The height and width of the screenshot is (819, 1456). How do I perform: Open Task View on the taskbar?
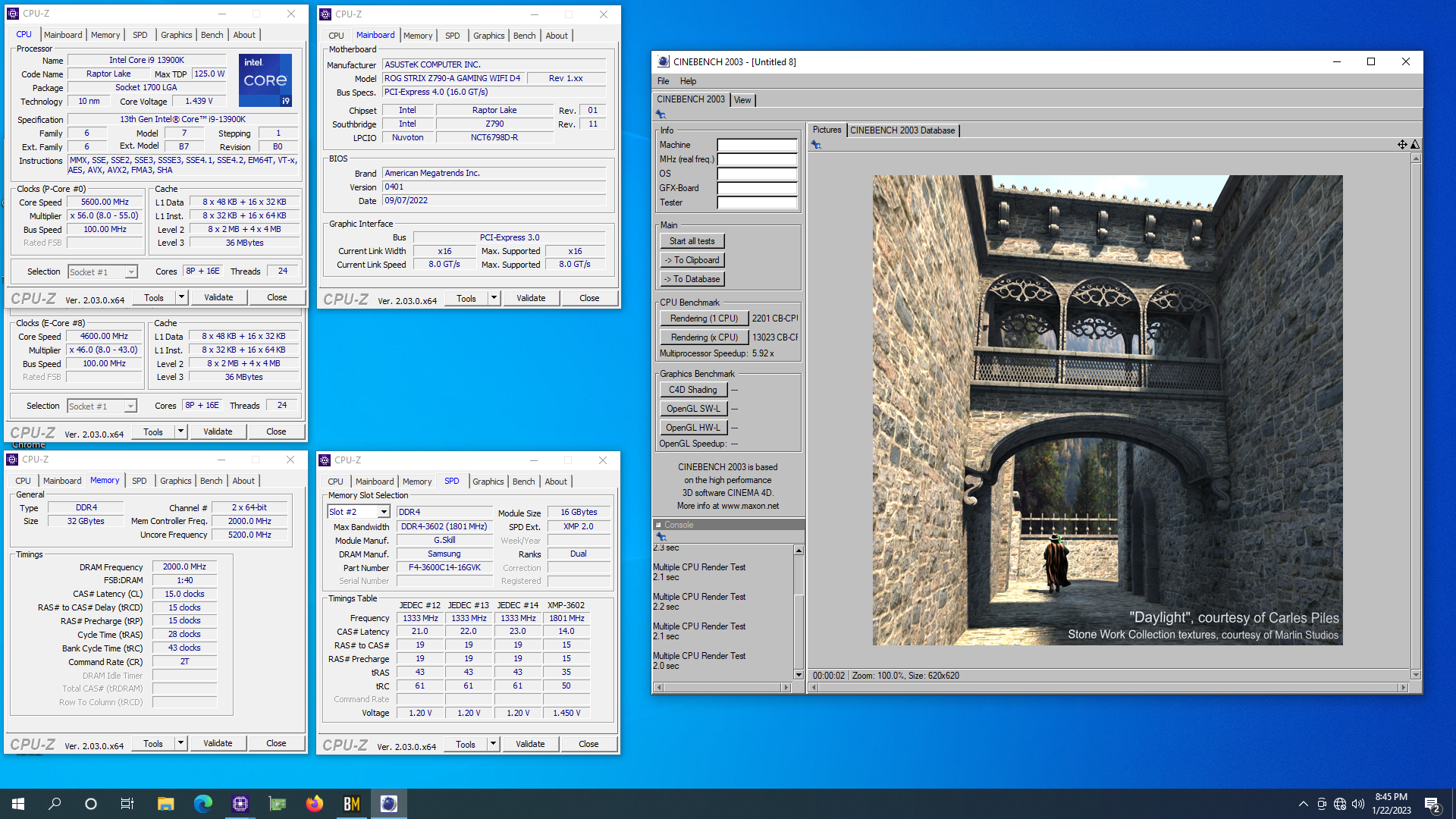point(127,804)
